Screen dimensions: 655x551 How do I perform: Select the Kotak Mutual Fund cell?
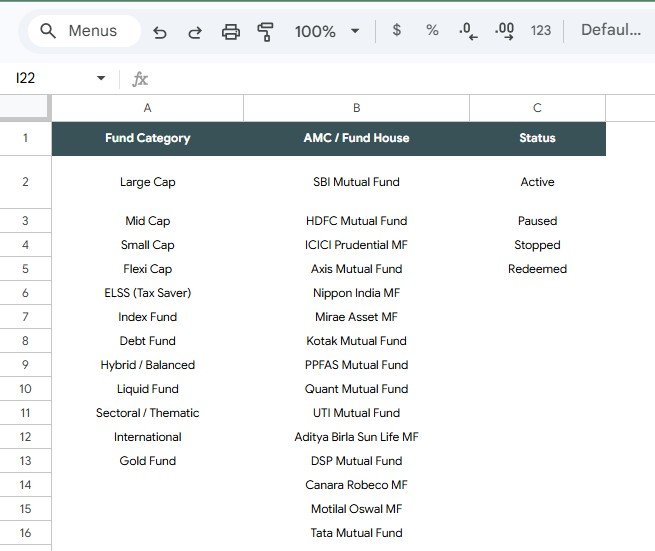coord(356,341)
